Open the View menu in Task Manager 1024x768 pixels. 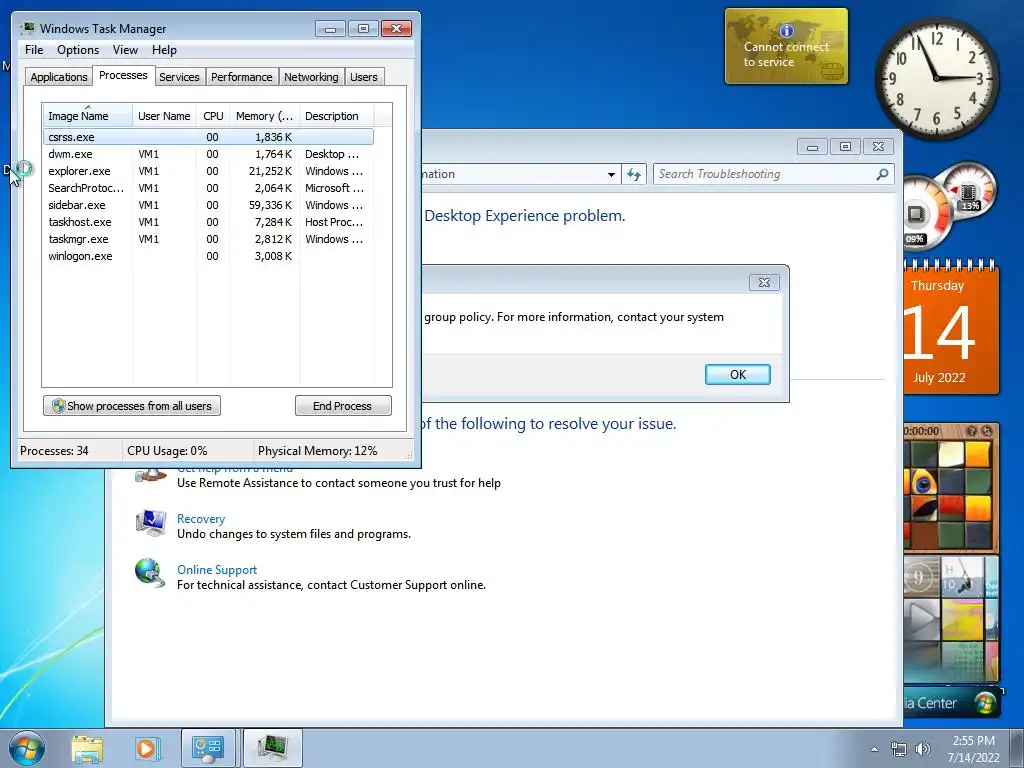click(125, 50)
